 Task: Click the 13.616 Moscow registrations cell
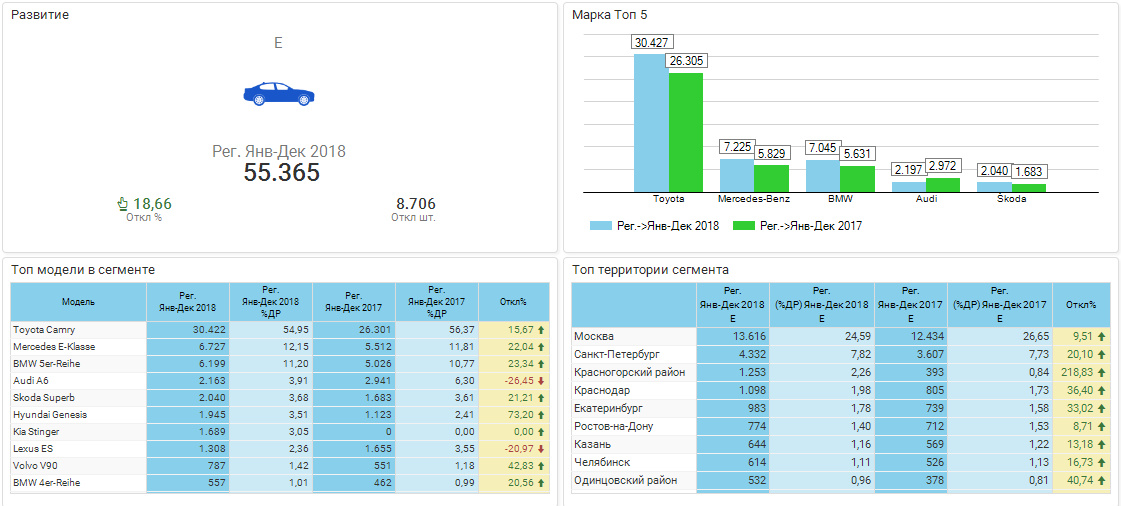click(731, 337)
